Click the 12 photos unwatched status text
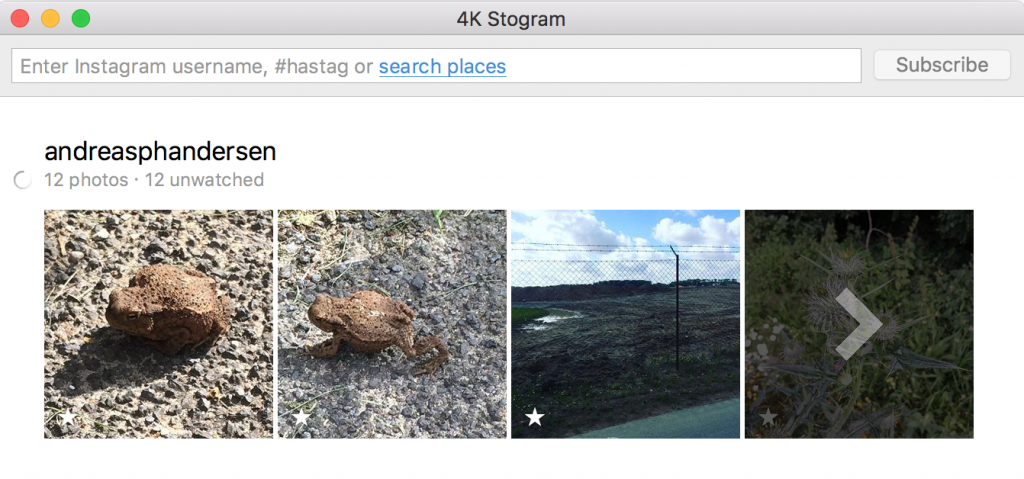The height and width of the screenshot is (479, 1024). [154, 180]
